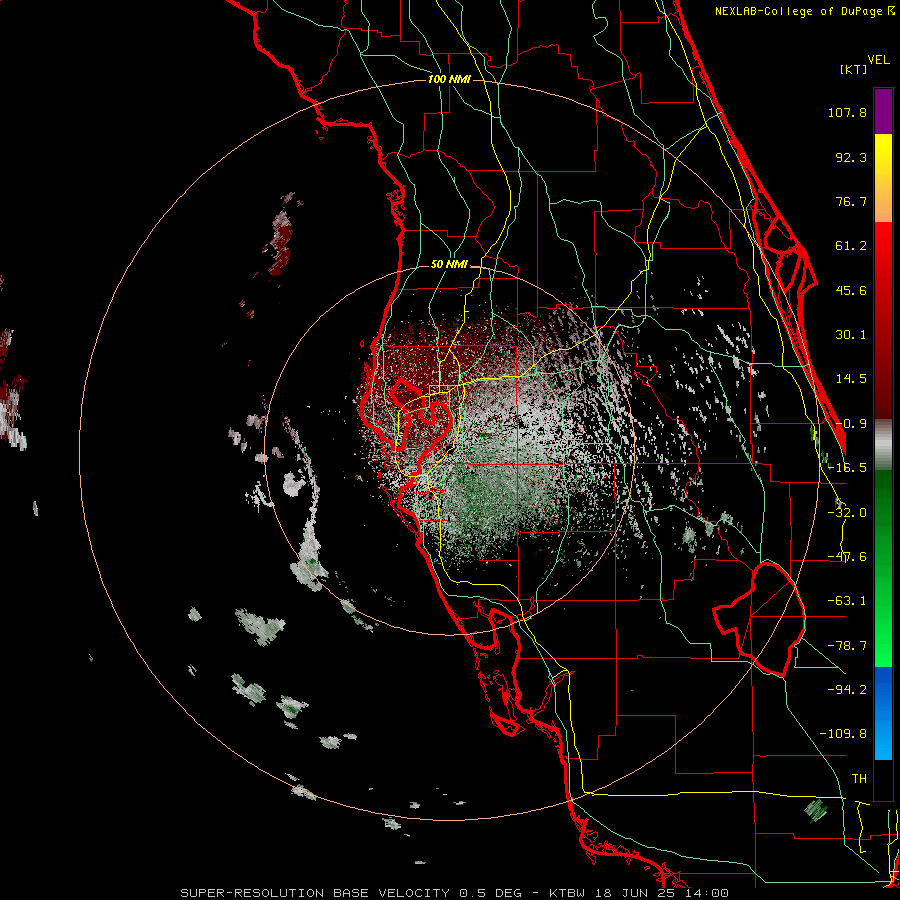Select the -109.8 legend value
Screen dimensions: 900x900
pos(843,734)
